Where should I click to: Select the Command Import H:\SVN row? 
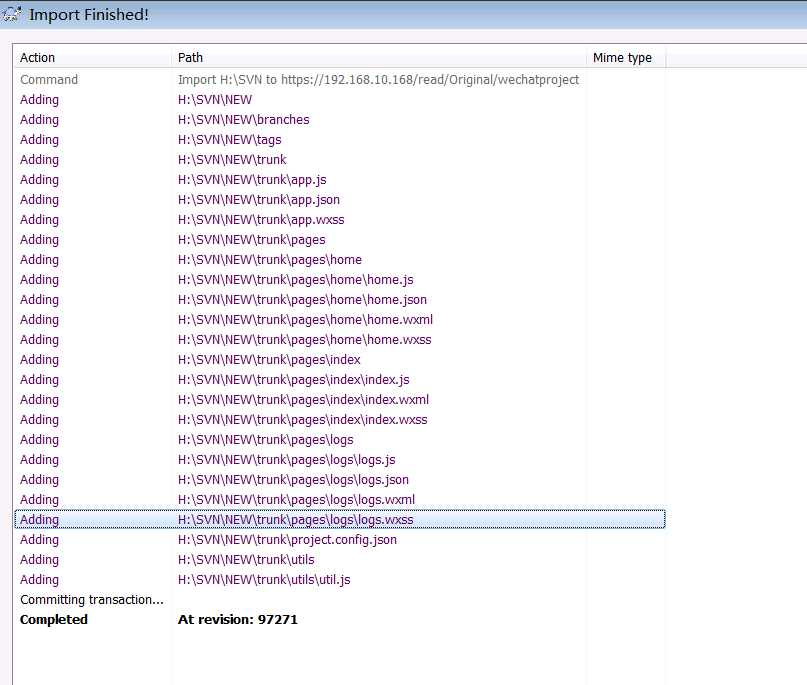click(340, 80)
